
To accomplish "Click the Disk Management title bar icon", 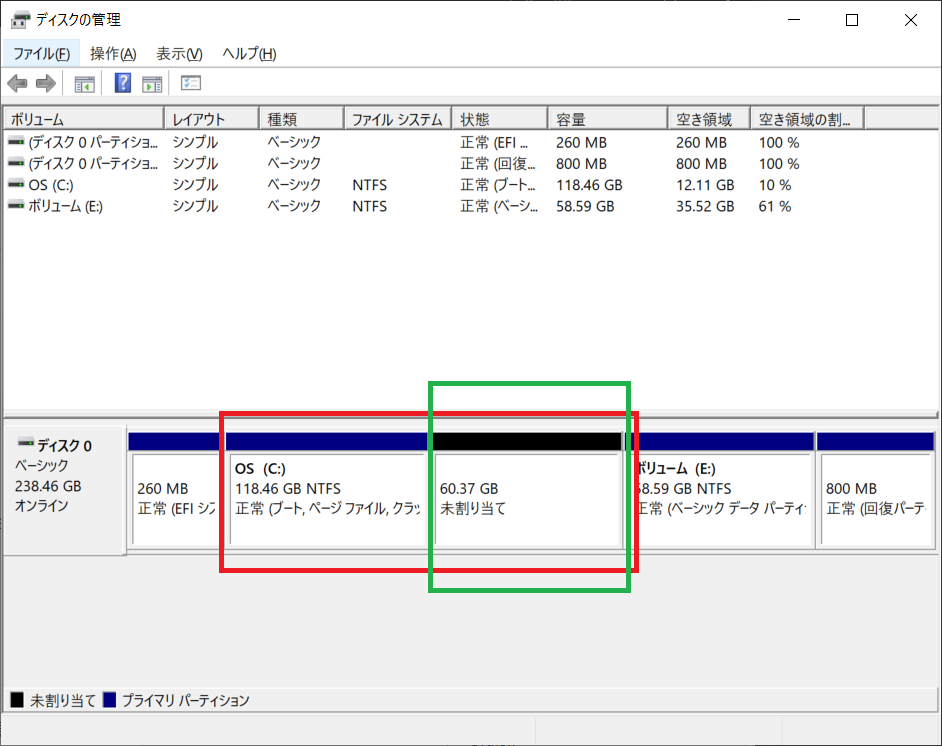I will point(20,20).
